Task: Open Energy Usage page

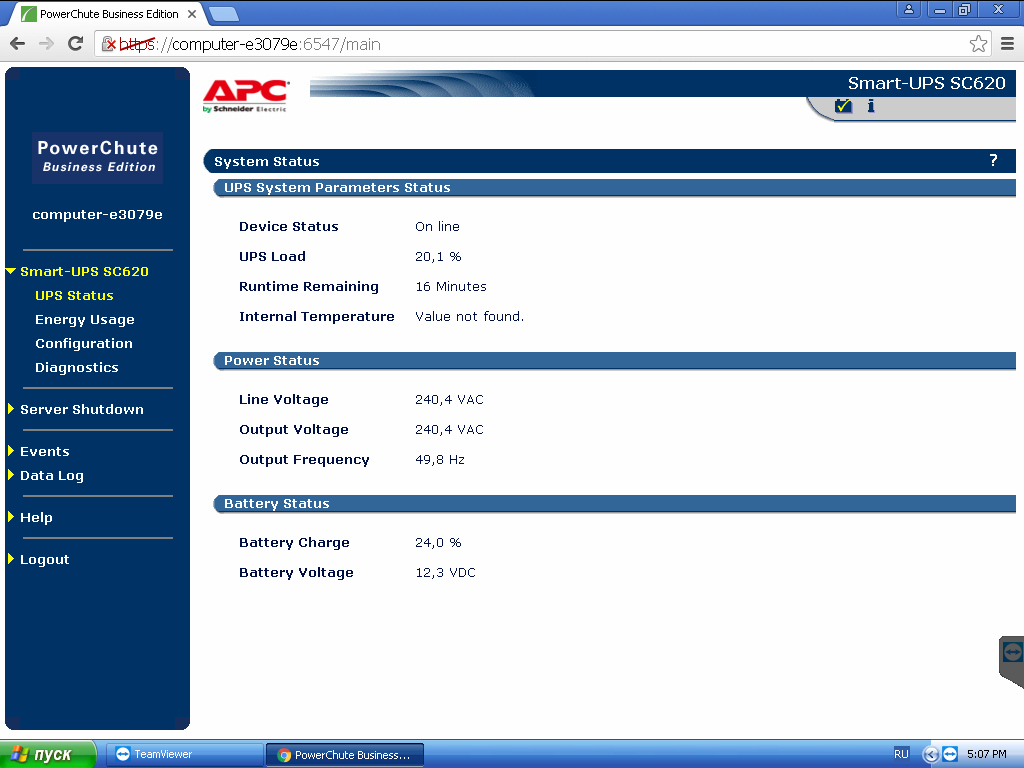Action: [x=85, y=319]
